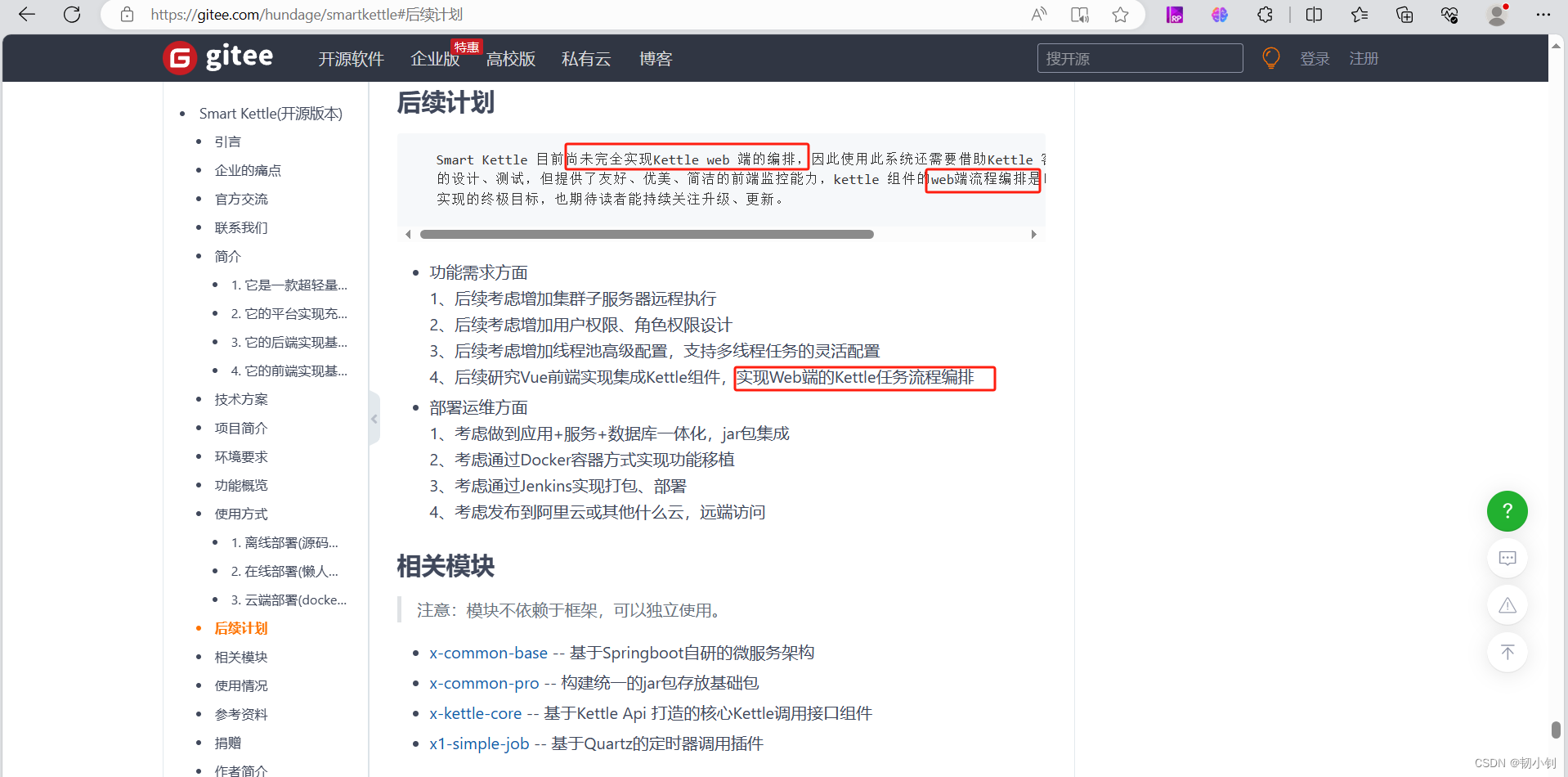Open 企业版 in the navigation bar
The width and height of the screenshot is (1568, 777).
pyautogui.click(x=435, y=59)
